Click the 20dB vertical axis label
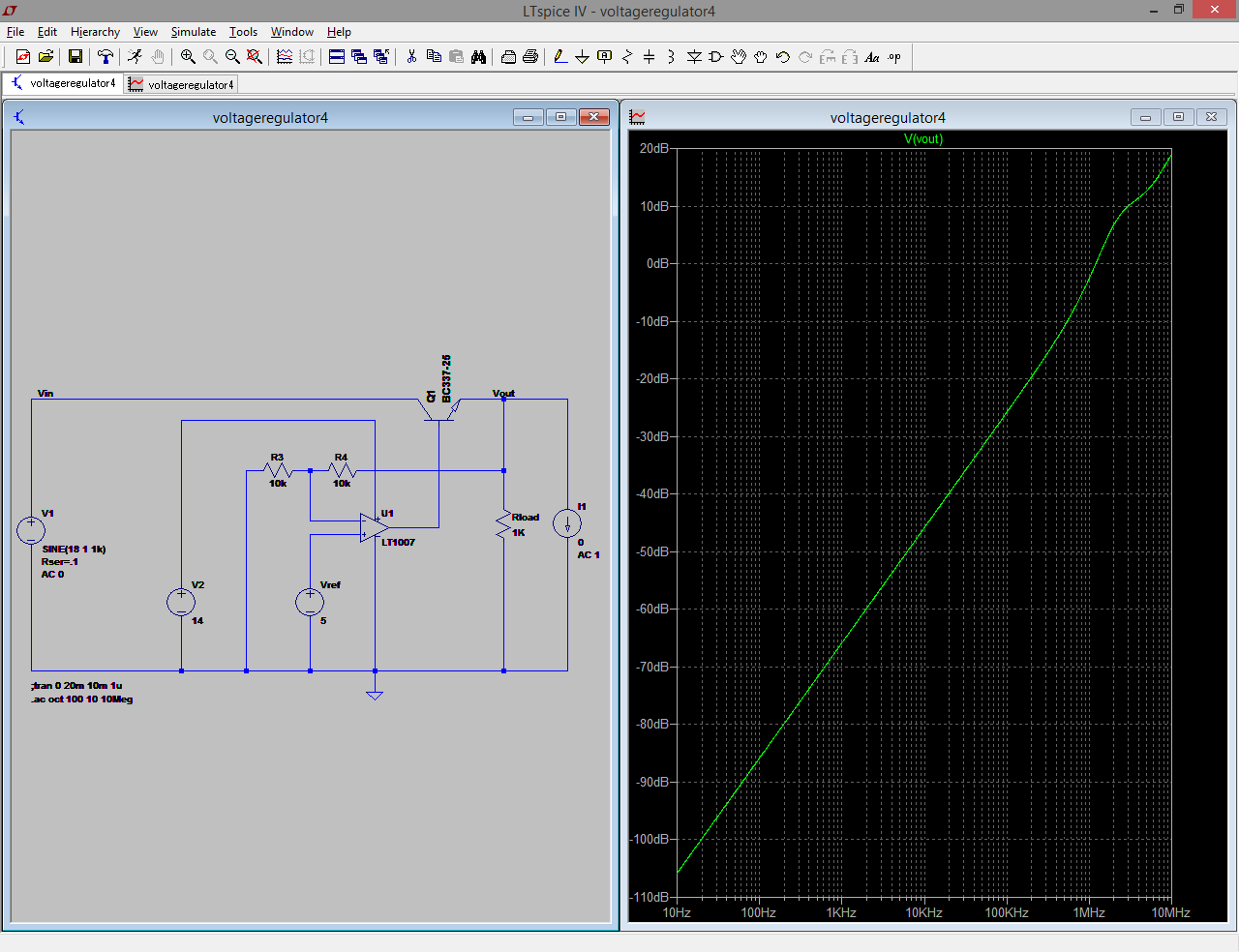This screenshot has height=952, width=1239. coord(654,148)
